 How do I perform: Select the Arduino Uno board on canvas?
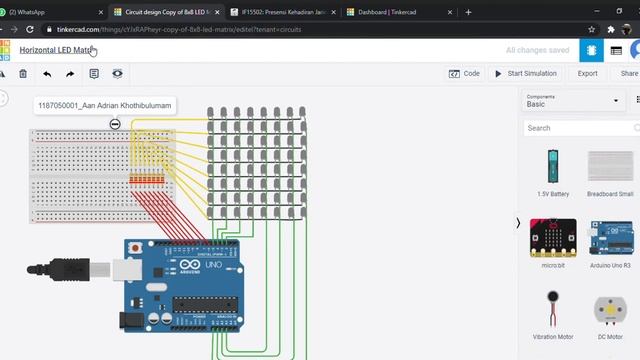184,286
